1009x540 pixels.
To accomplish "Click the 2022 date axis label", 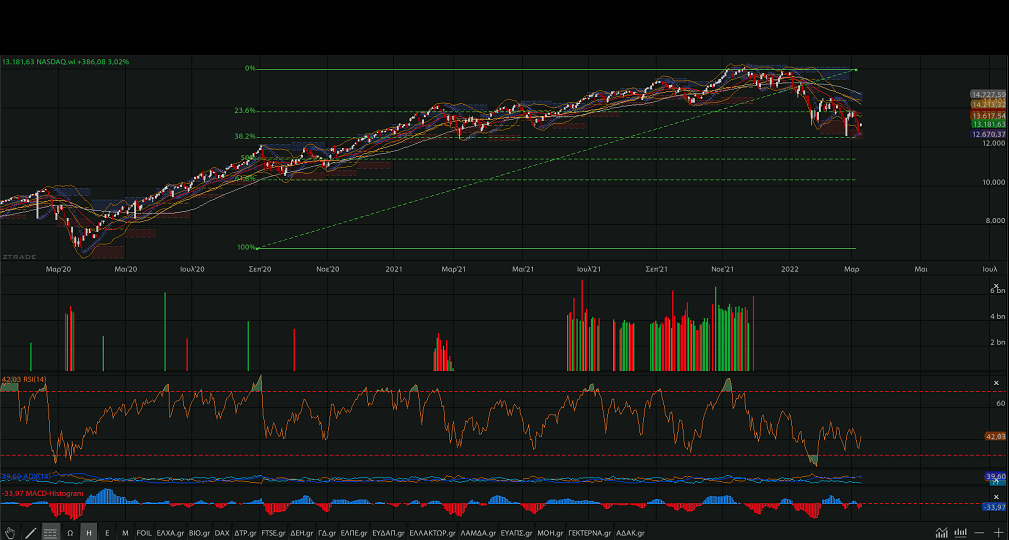I will 790,269.
